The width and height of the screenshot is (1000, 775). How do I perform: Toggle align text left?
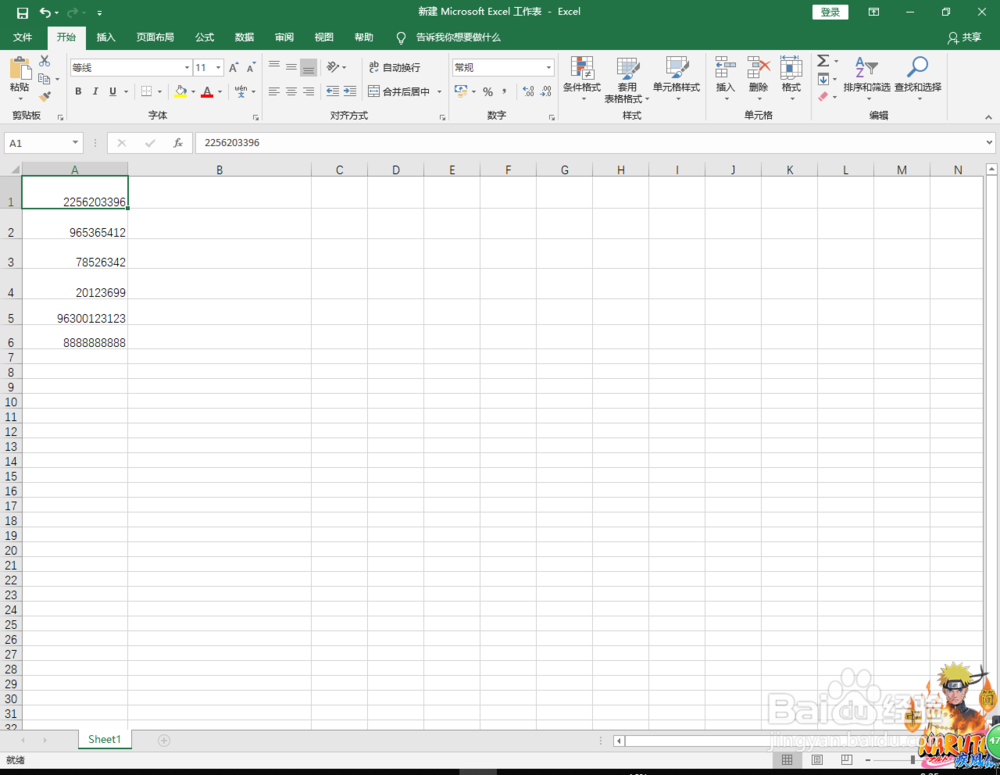pos(274,91)
